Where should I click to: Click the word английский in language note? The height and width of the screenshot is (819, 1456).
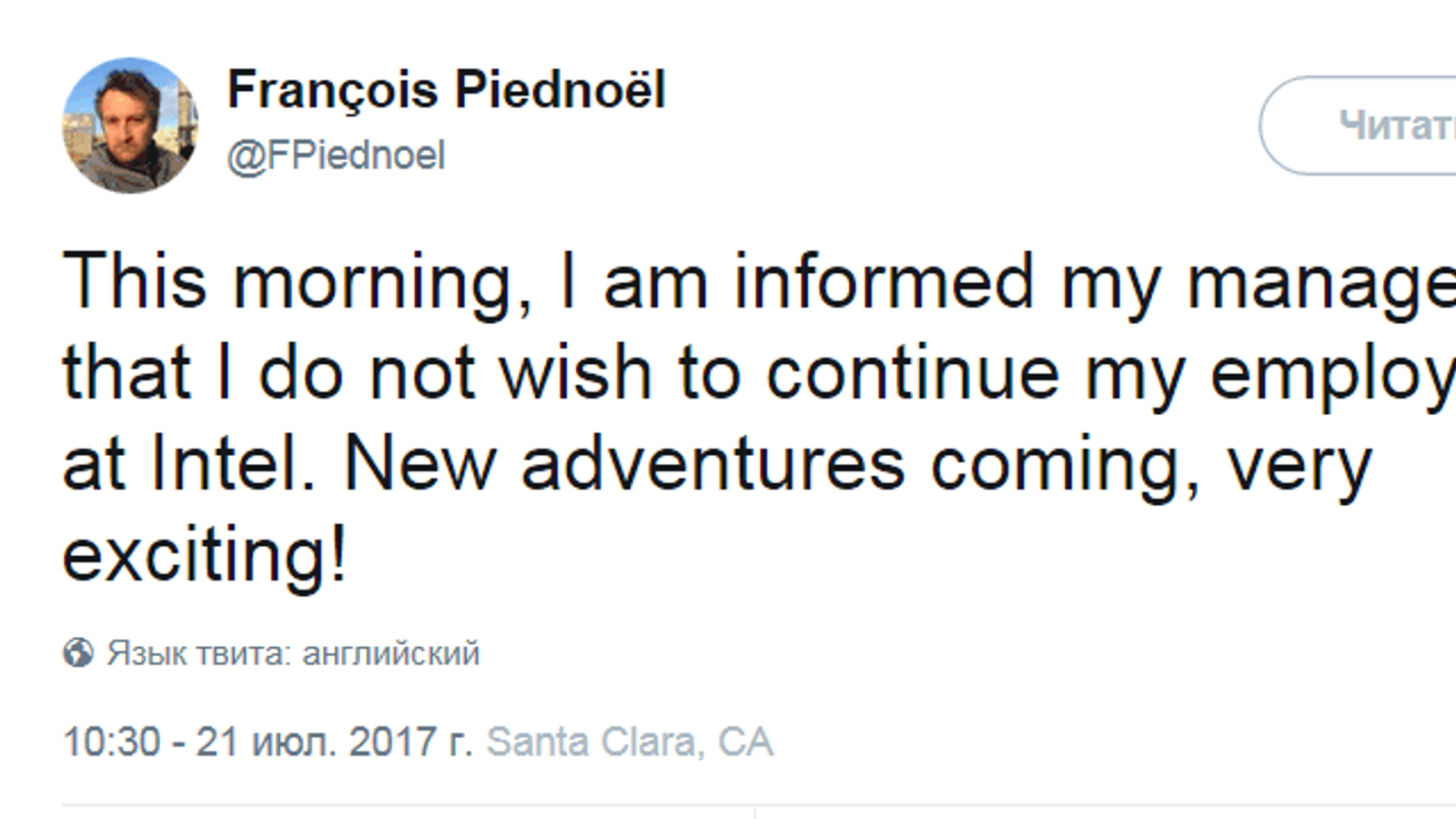click(x=390, y=653)
